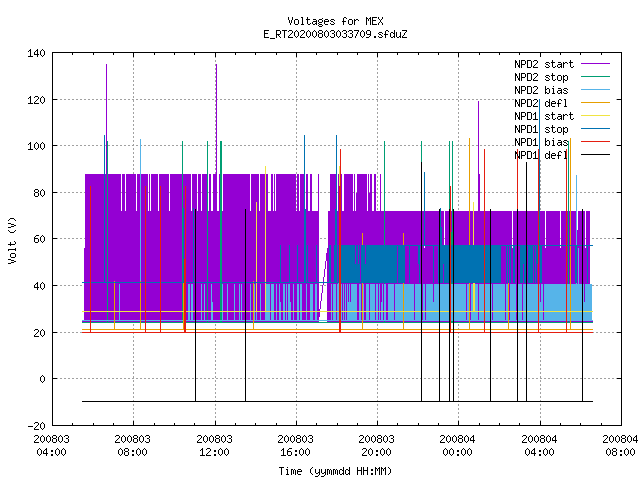Click the NPD2 bias light-blue legend line
Image resolution: width=640 pixels, height=480 pixels.
click(x=595, y=90)
